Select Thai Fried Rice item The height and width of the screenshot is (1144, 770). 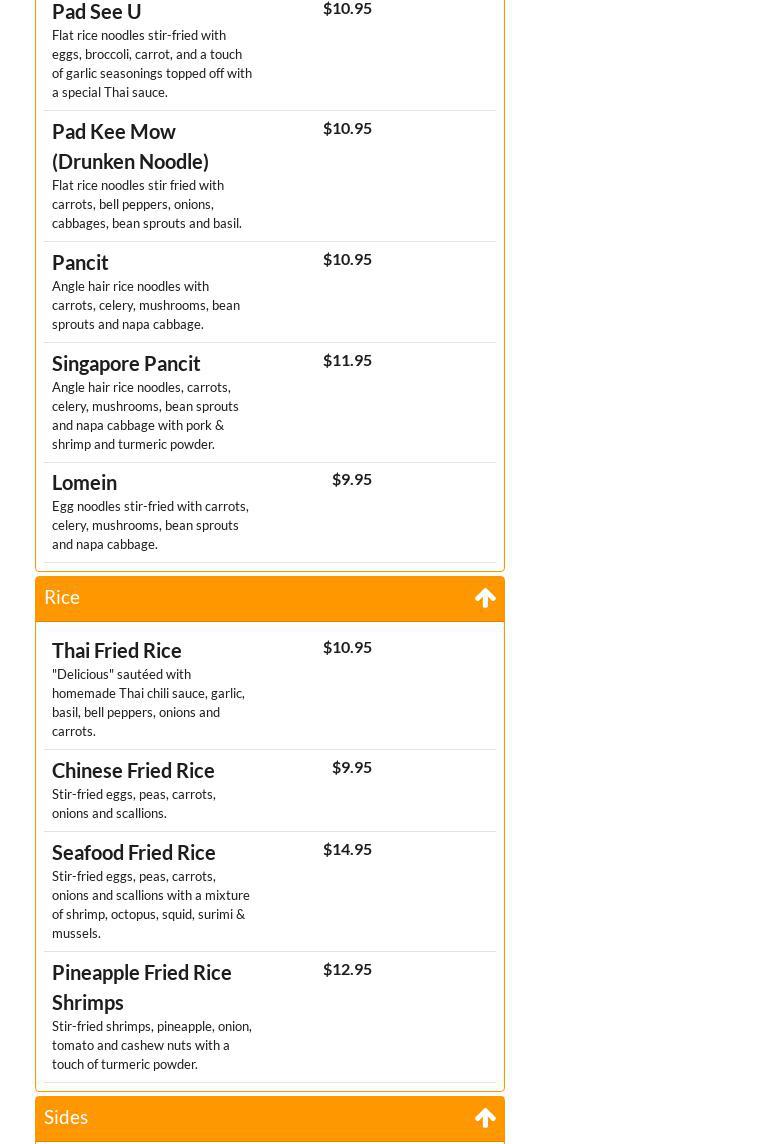117,650
